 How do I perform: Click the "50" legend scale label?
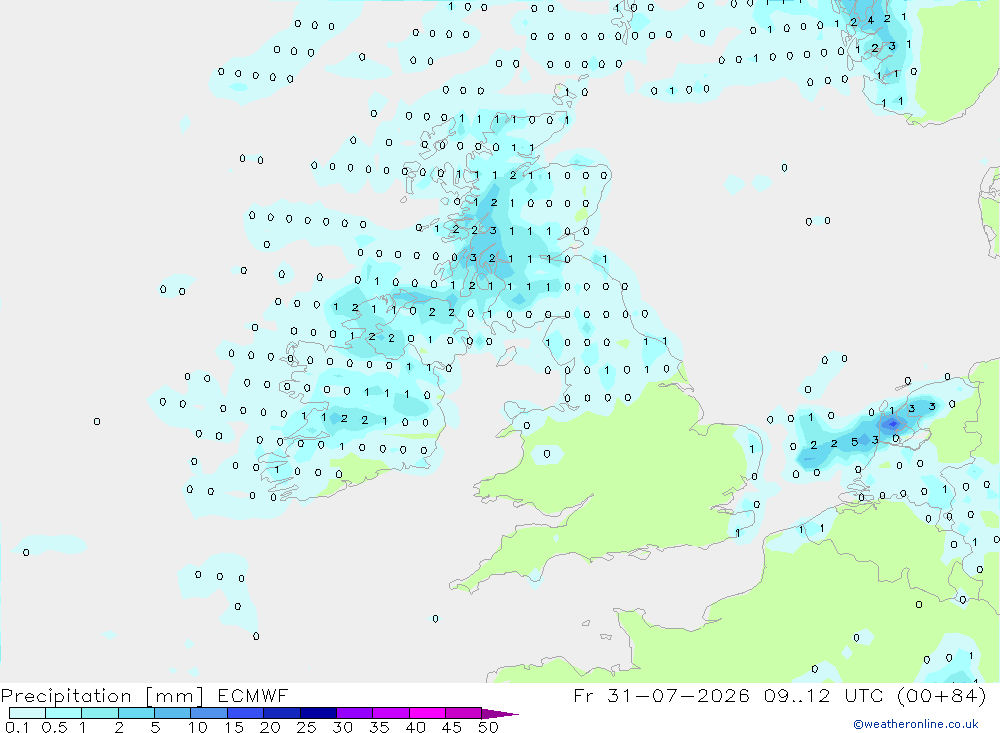pos(488,727)
